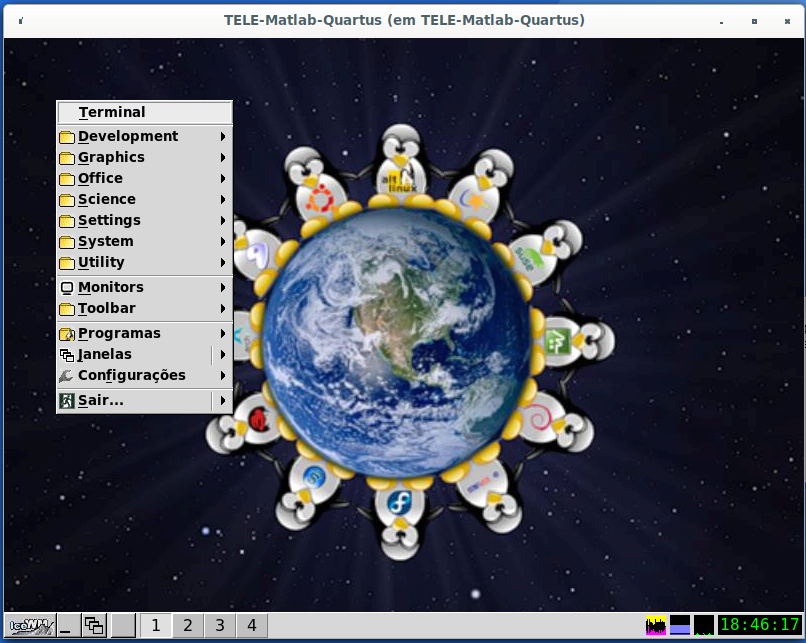Click the Utility folder icon
806x643 pixels.
pos(67,263)
